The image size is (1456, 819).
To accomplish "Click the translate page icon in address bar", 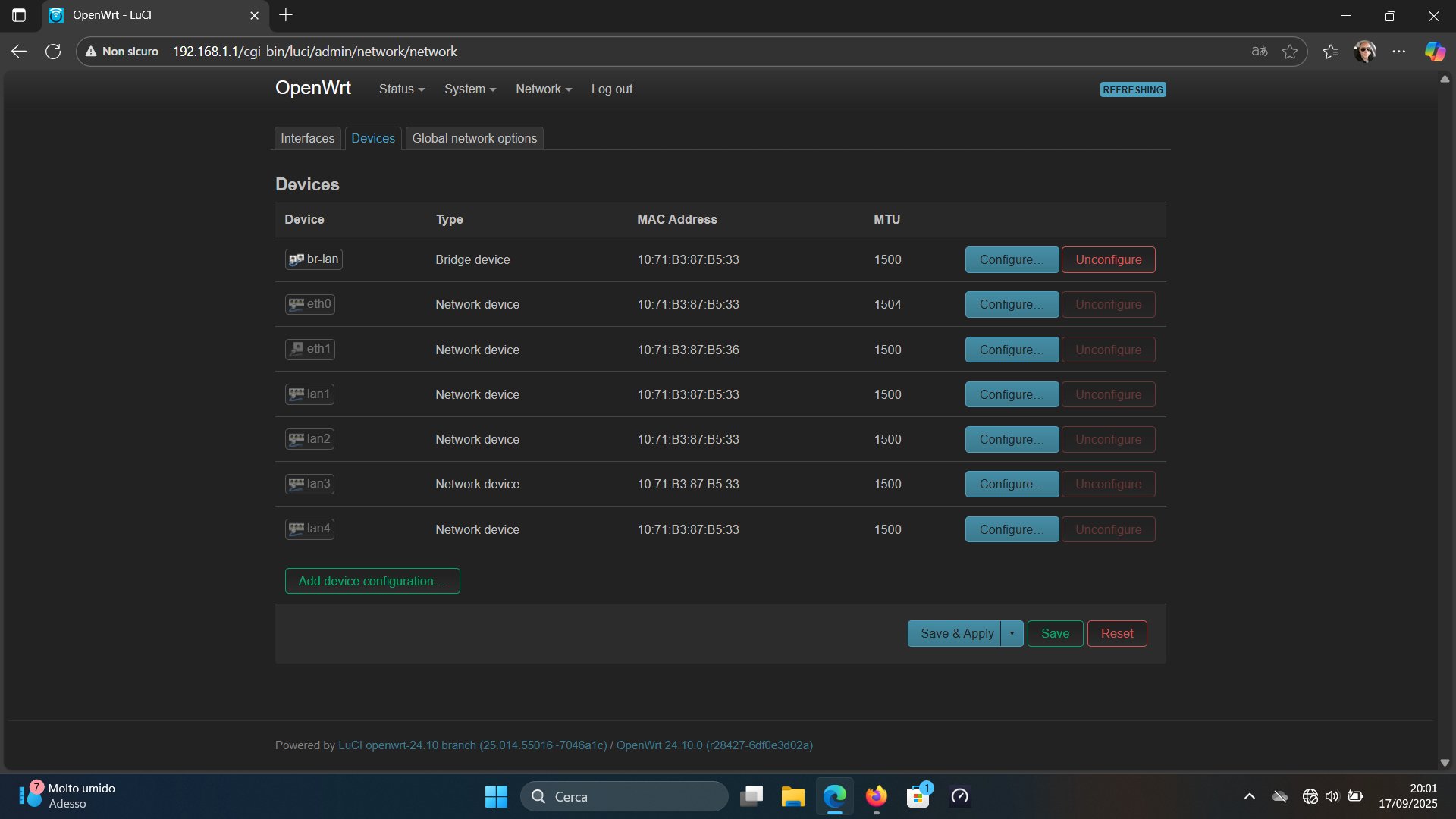I will point(1259,52).
